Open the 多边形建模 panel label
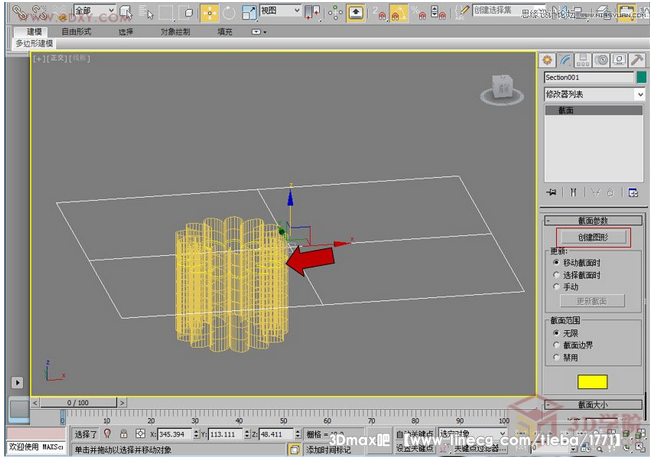The width and height of the screenshot is (650, 457). (34, 43)
